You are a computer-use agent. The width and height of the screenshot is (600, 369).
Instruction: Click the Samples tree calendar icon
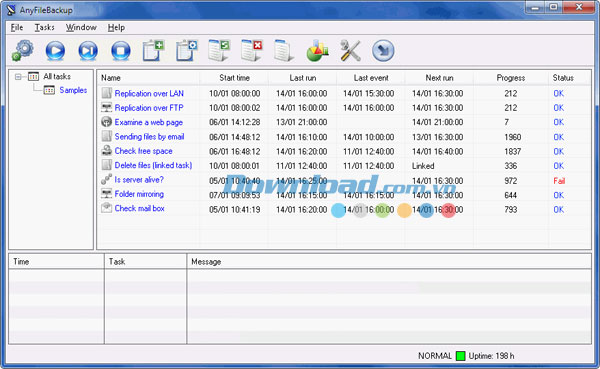pos(49,90)
